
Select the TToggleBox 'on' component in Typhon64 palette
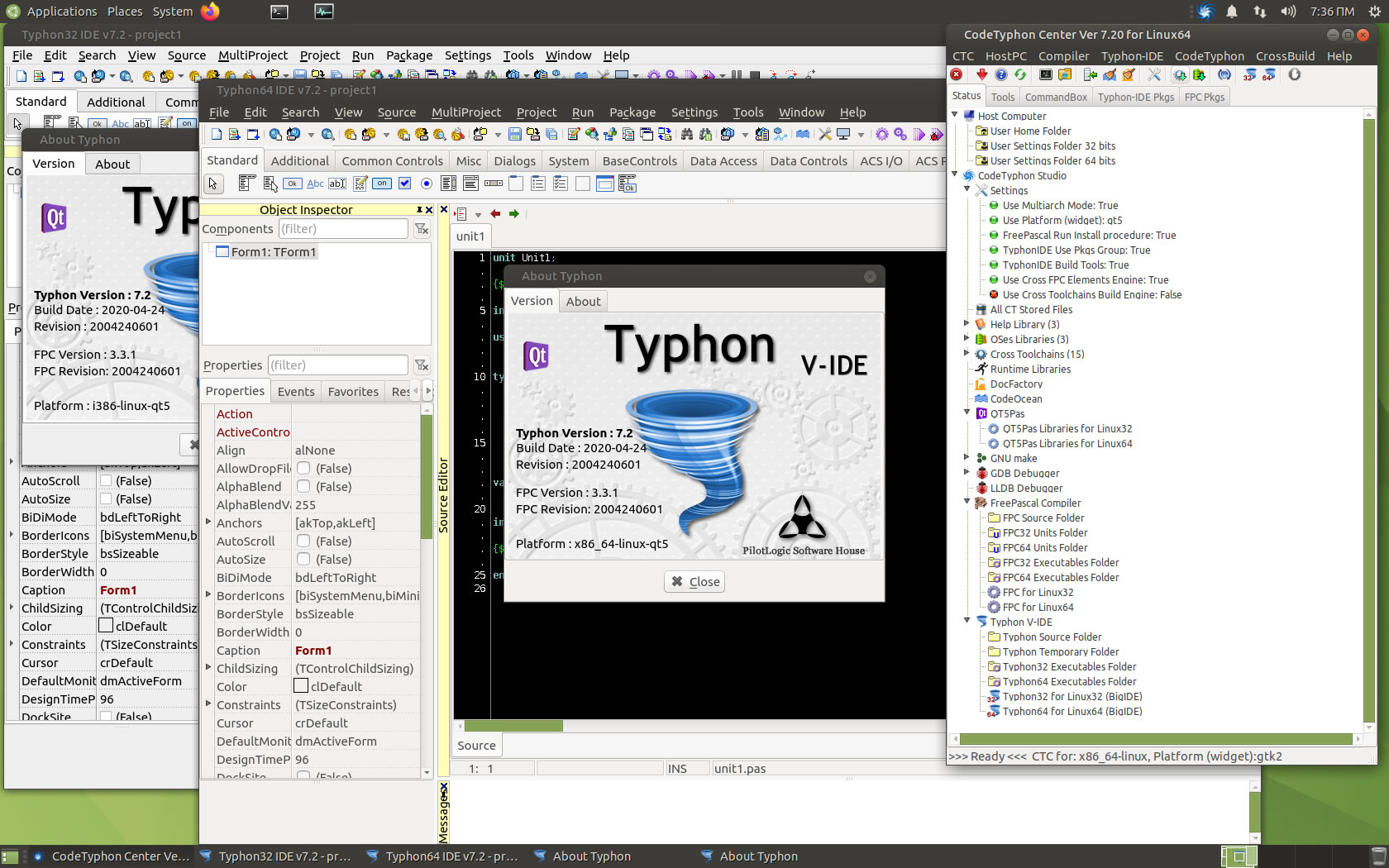[382, 184]
